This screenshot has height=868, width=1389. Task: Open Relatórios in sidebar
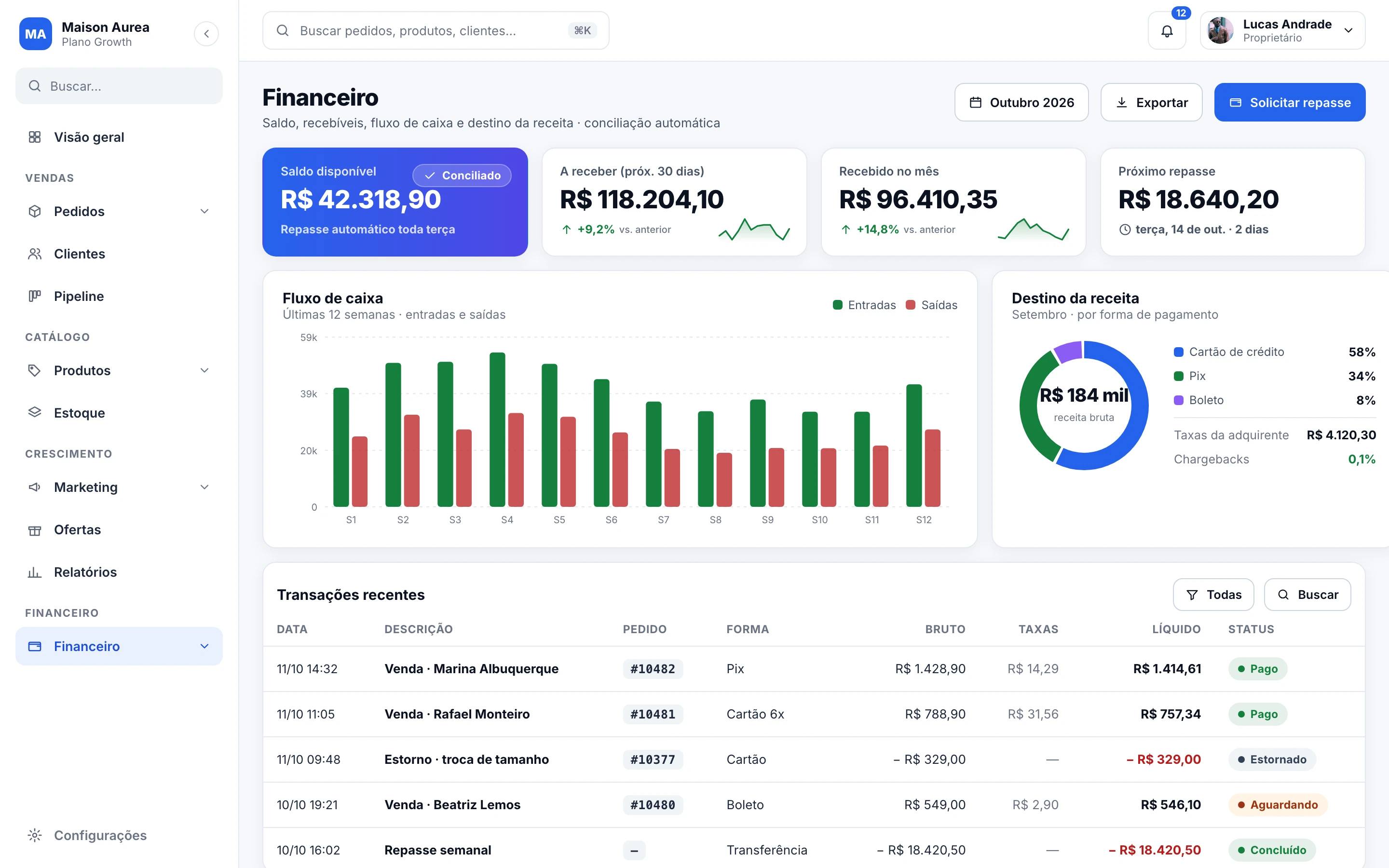(119, 572)
